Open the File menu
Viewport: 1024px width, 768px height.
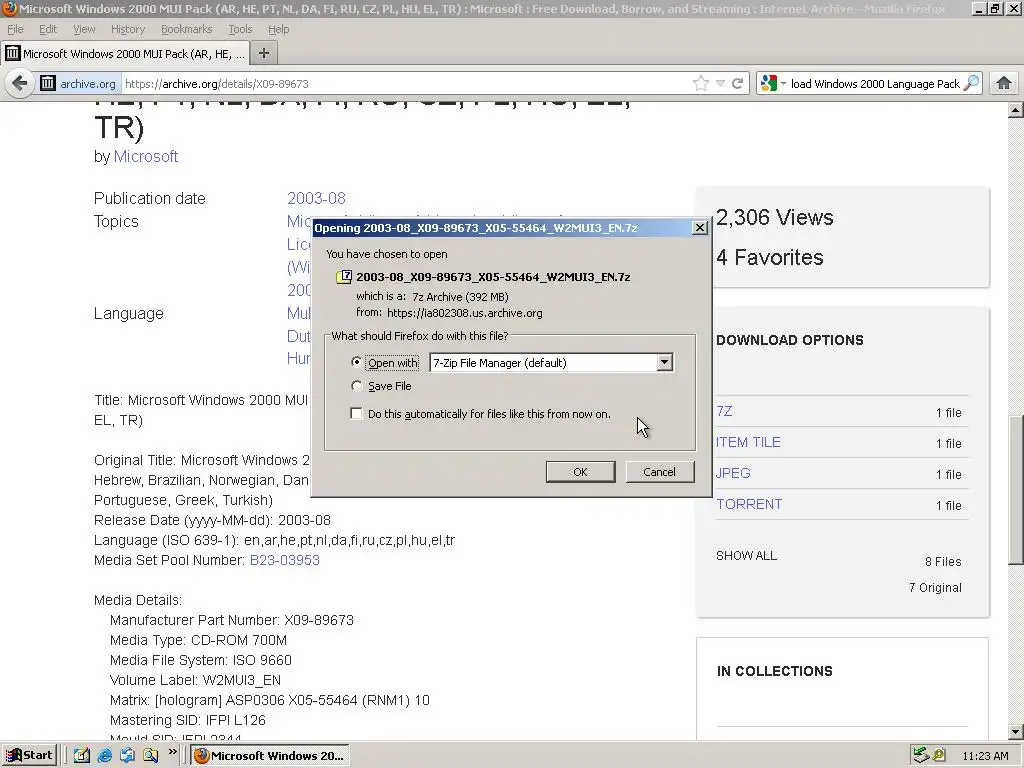pyautogui.click(x=15, y=29)
